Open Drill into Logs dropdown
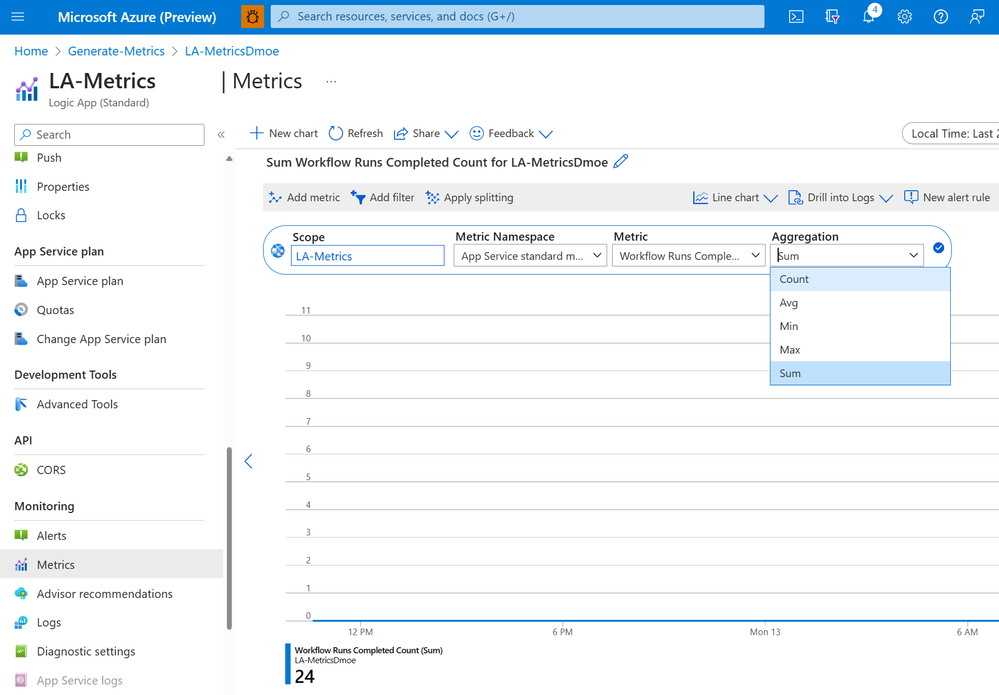 tap(840, 197)
